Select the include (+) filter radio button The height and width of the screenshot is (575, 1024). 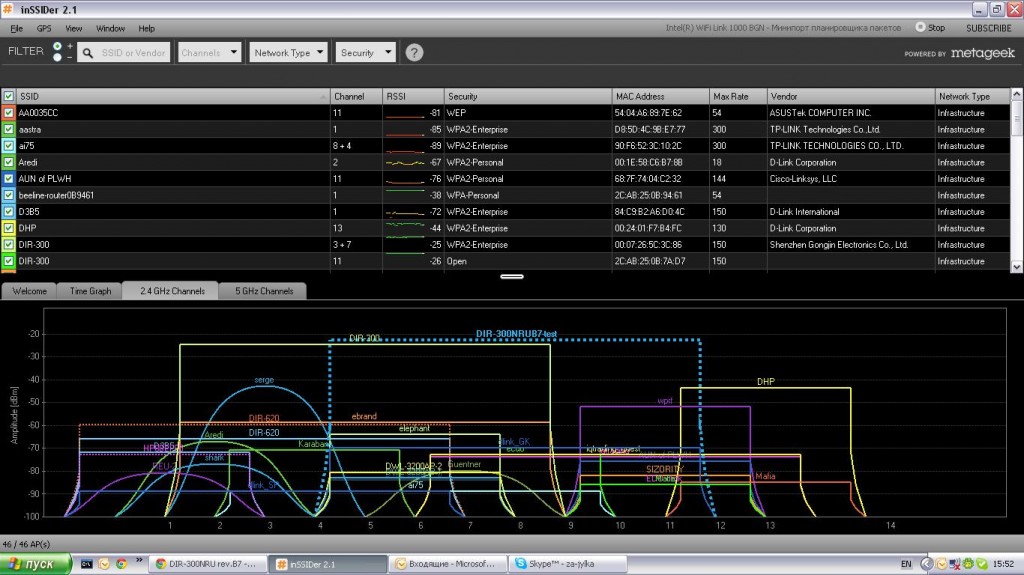point(57,46)
